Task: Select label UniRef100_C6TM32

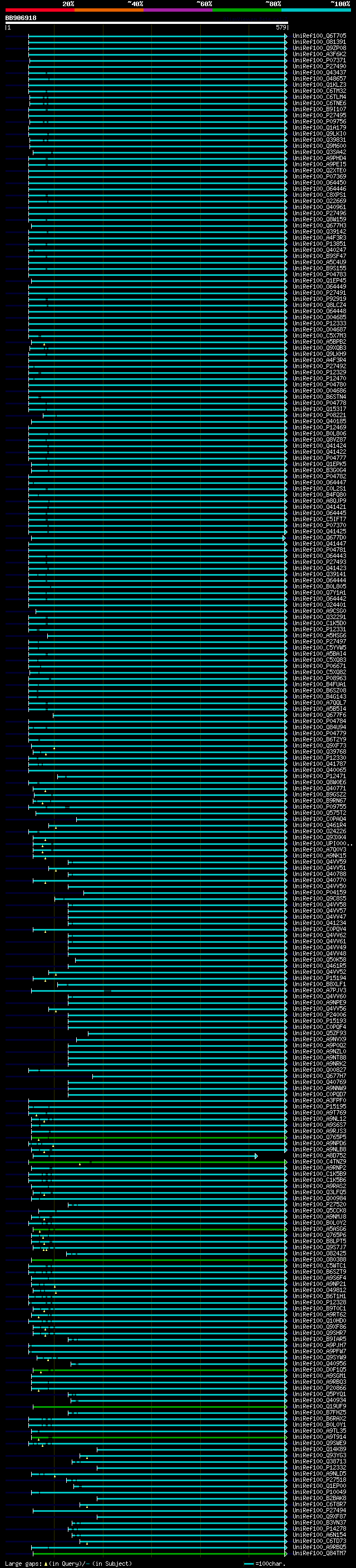Action: [319, 91]
